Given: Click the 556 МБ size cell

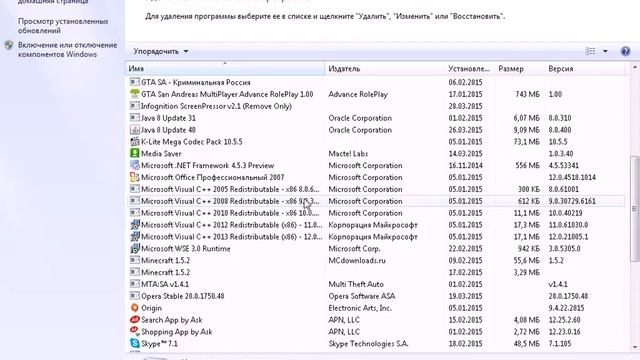Looking at the screenshot, I should coord(527,165).
